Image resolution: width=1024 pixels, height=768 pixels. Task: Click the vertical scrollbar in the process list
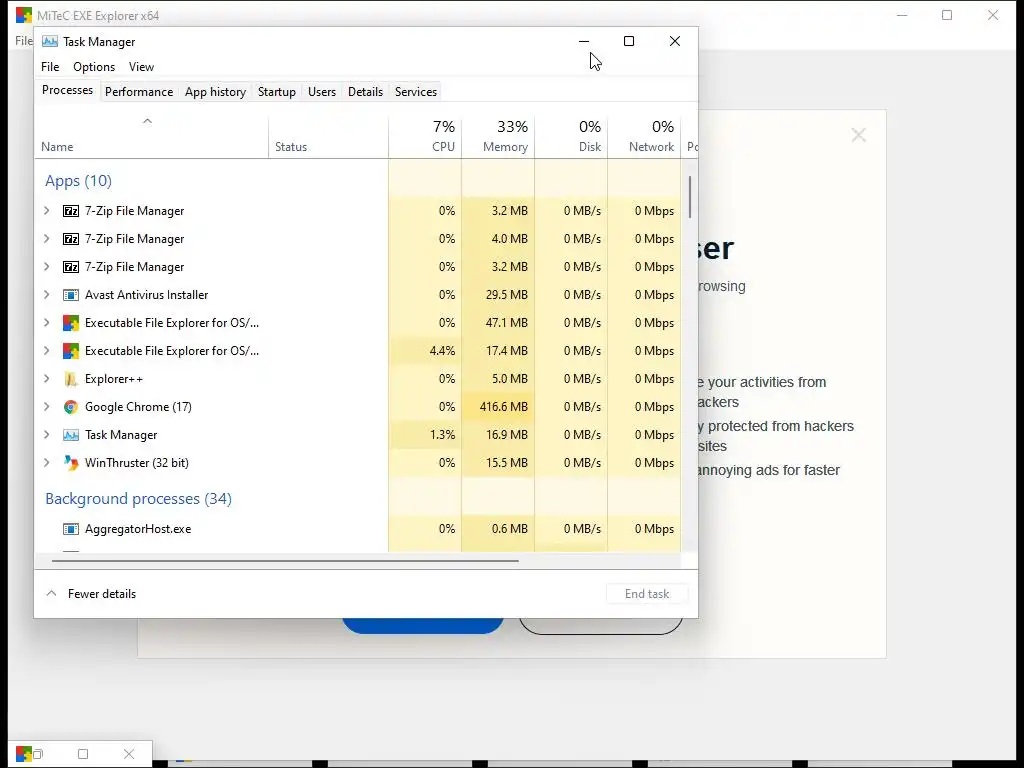pyautogui.click(x=690, y=196)
